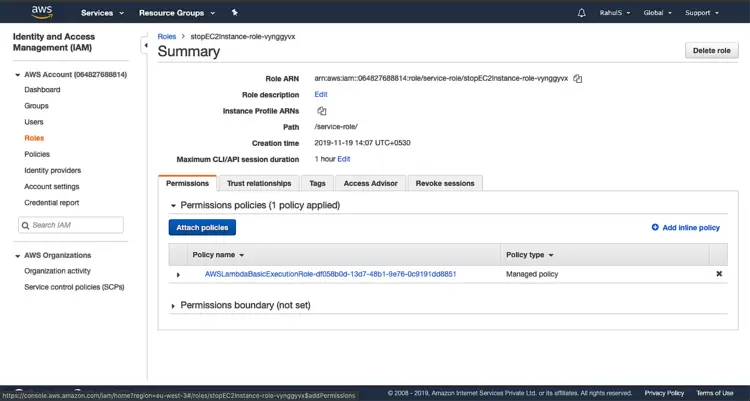Focus the Search IAM input field

tap(71, 225)
